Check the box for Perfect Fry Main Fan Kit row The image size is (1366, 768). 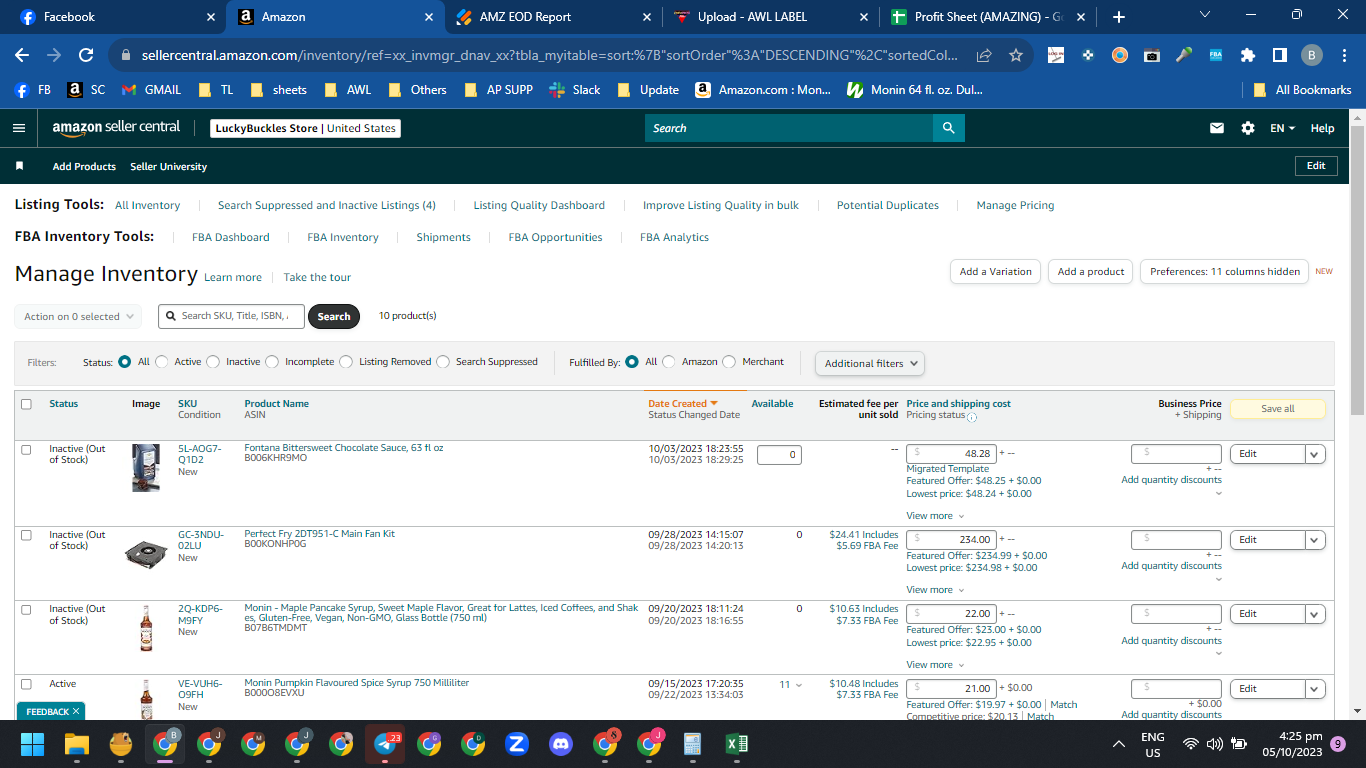(x=27, y=535)
